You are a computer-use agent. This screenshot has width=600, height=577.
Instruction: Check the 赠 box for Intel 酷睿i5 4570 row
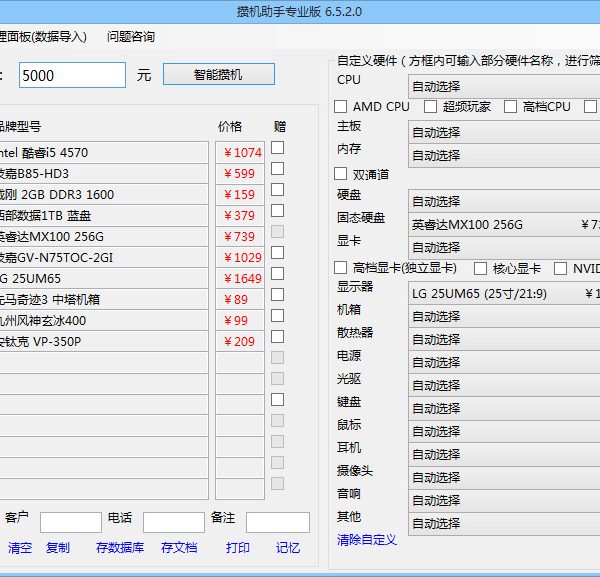coord(277,148)
